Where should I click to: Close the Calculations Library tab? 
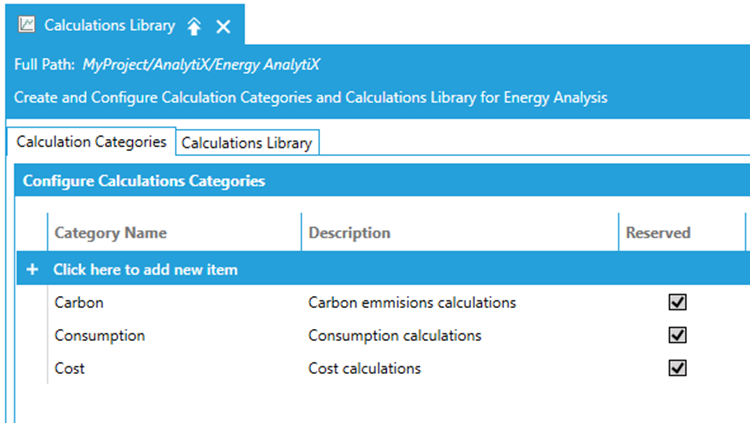tap(223, 26)
